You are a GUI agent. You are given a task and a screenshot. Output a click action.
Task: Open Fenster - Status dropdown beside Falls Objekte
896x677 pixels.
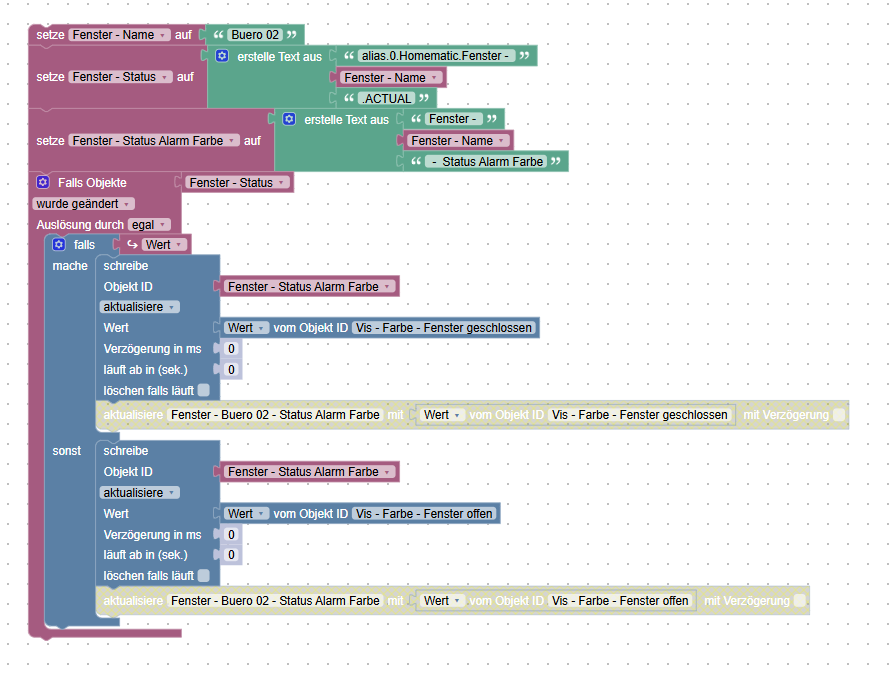(237, 183)
